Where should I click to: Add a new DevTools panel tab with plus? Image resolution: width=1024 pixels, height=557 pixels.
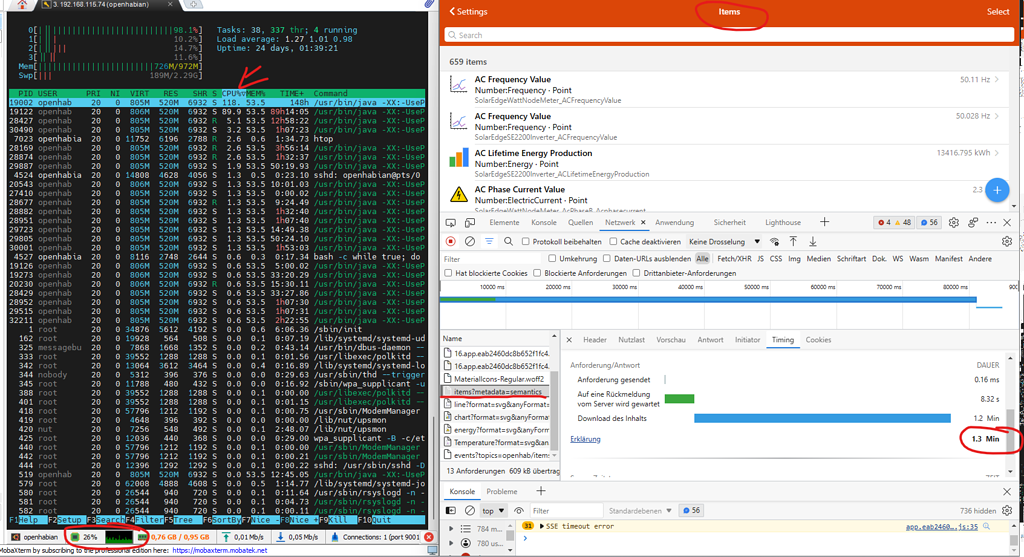(824, 222)
